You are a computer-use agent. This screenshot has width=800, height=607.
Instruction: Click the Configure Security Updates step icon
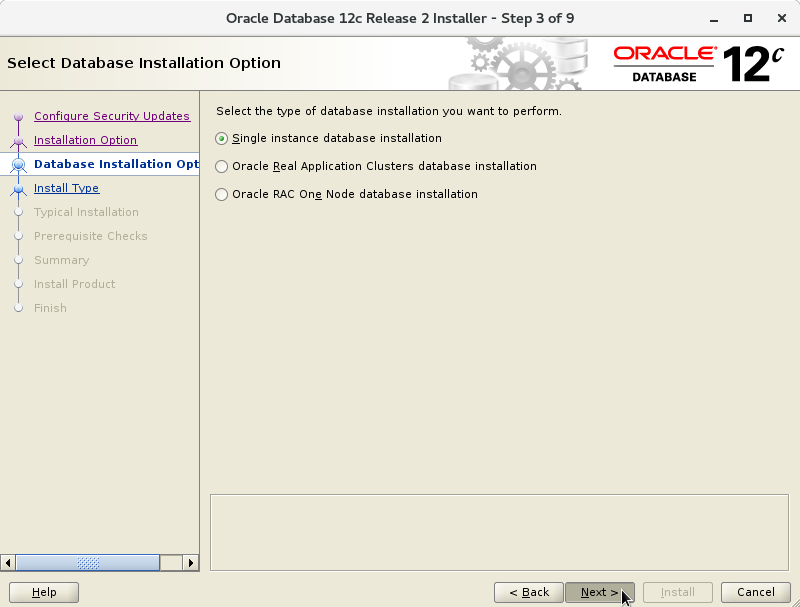click(x=16, y=116)
